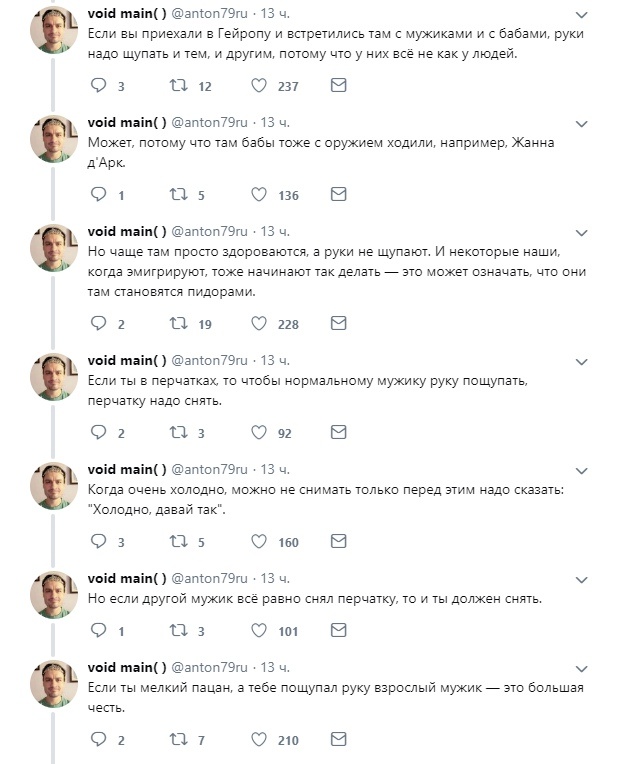Like the tweet with 92 likes
The width and height of the screenshot is (622, 764).
point(259,432)
